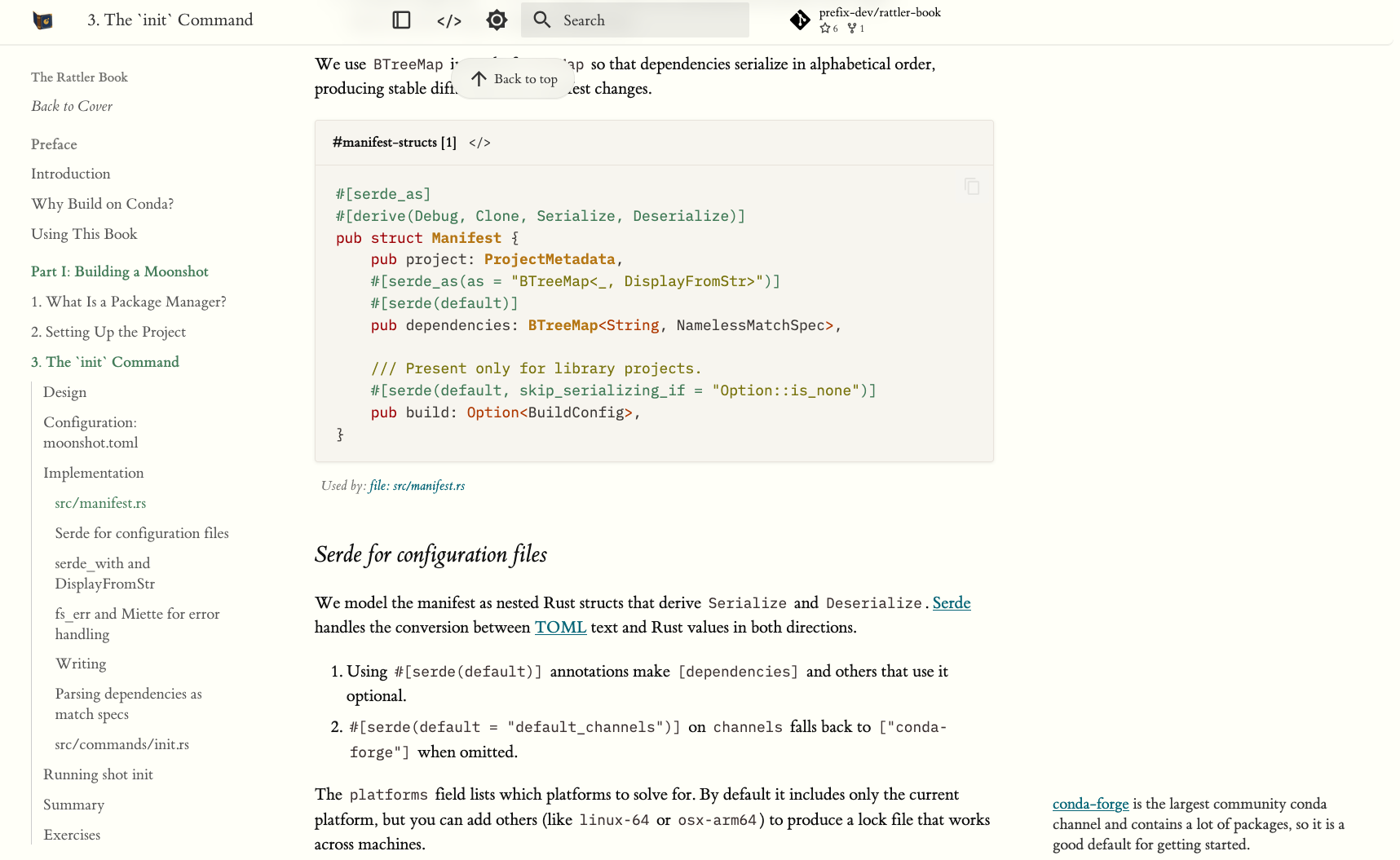This screenshot has height=860, width=1400.
Task: Click the git repository diamond icon
Action: [x=800, y=20]
